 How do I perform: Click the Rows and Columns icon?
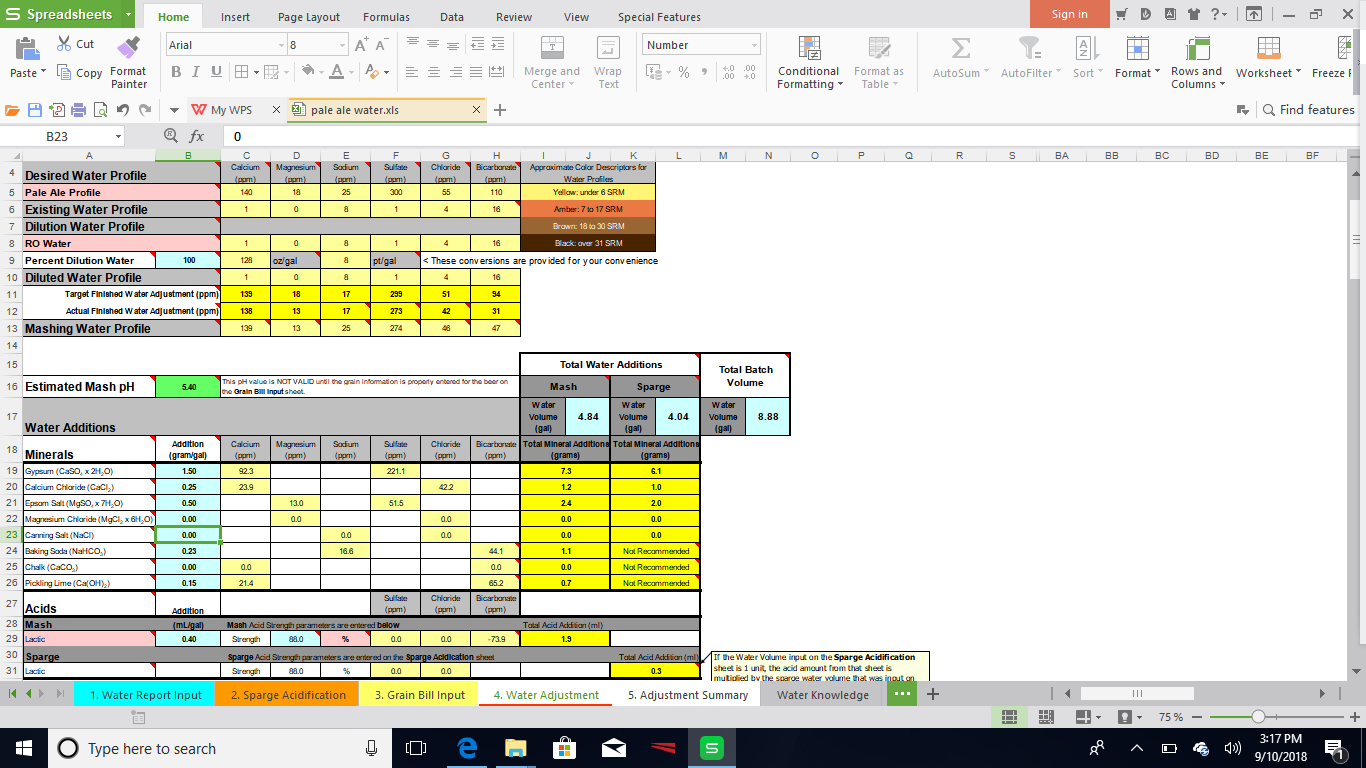click(x=1197, y=48)
